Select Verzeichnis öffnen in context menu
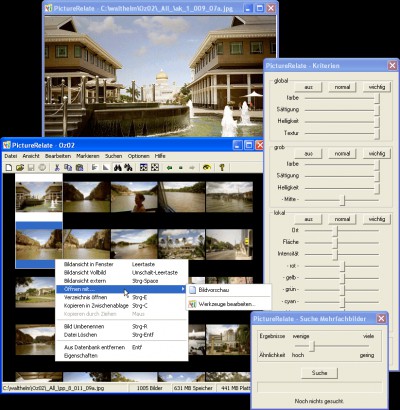Viewport: 400px width, 410px height. point(122,297)
